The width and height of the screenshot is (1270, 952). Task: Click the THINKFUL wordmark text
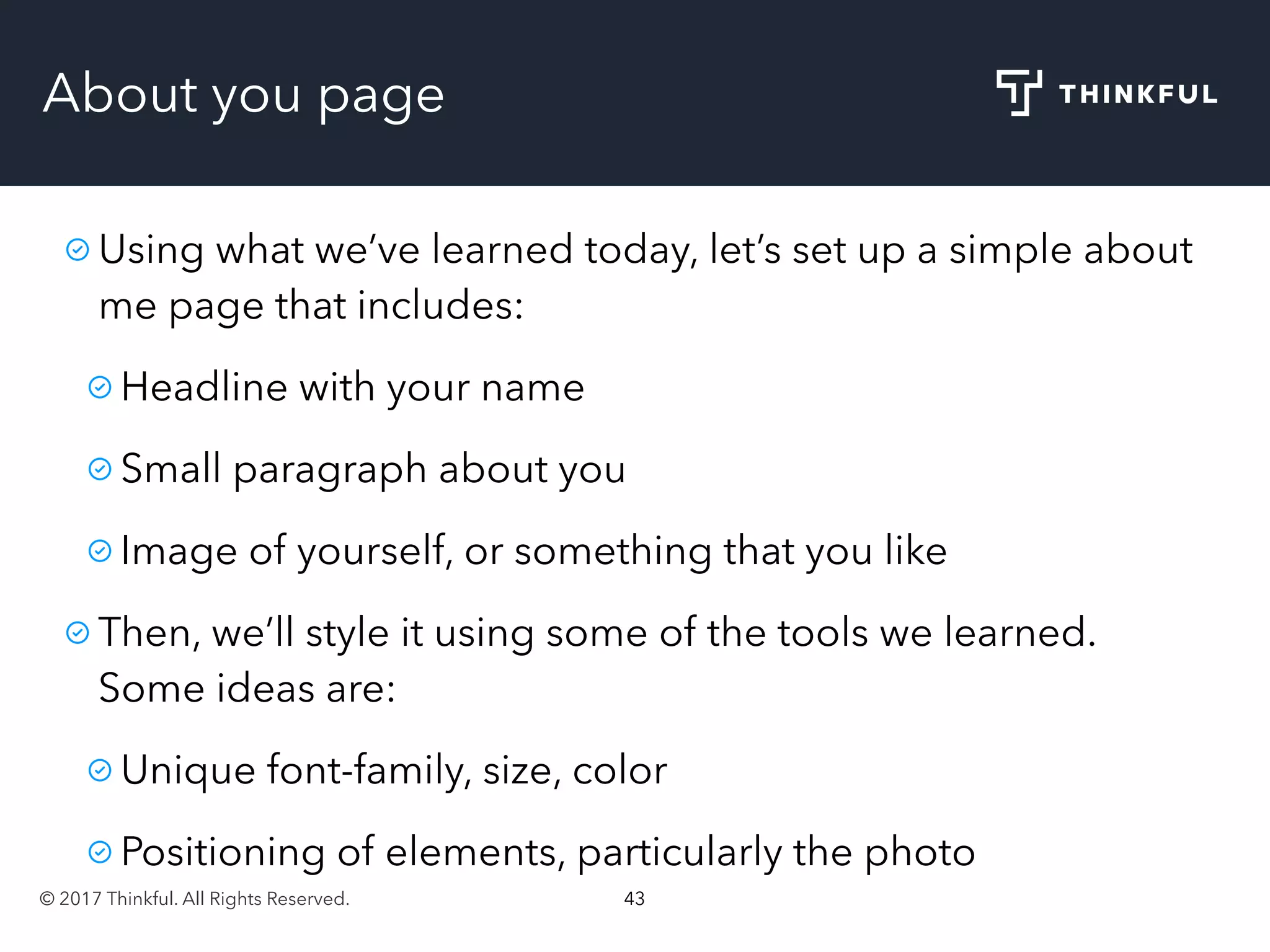1138,95
